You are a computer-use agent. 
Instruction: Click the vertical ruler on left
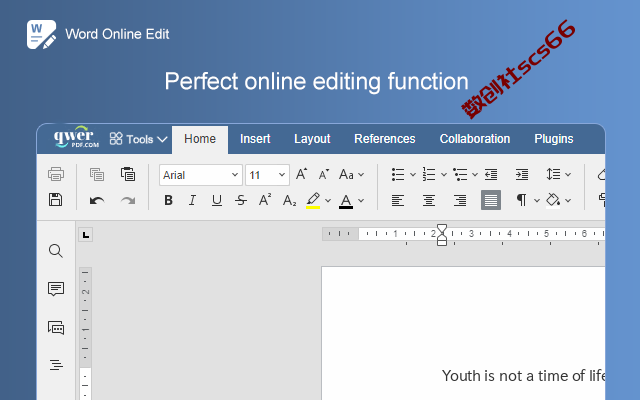[x=85, y=333]
